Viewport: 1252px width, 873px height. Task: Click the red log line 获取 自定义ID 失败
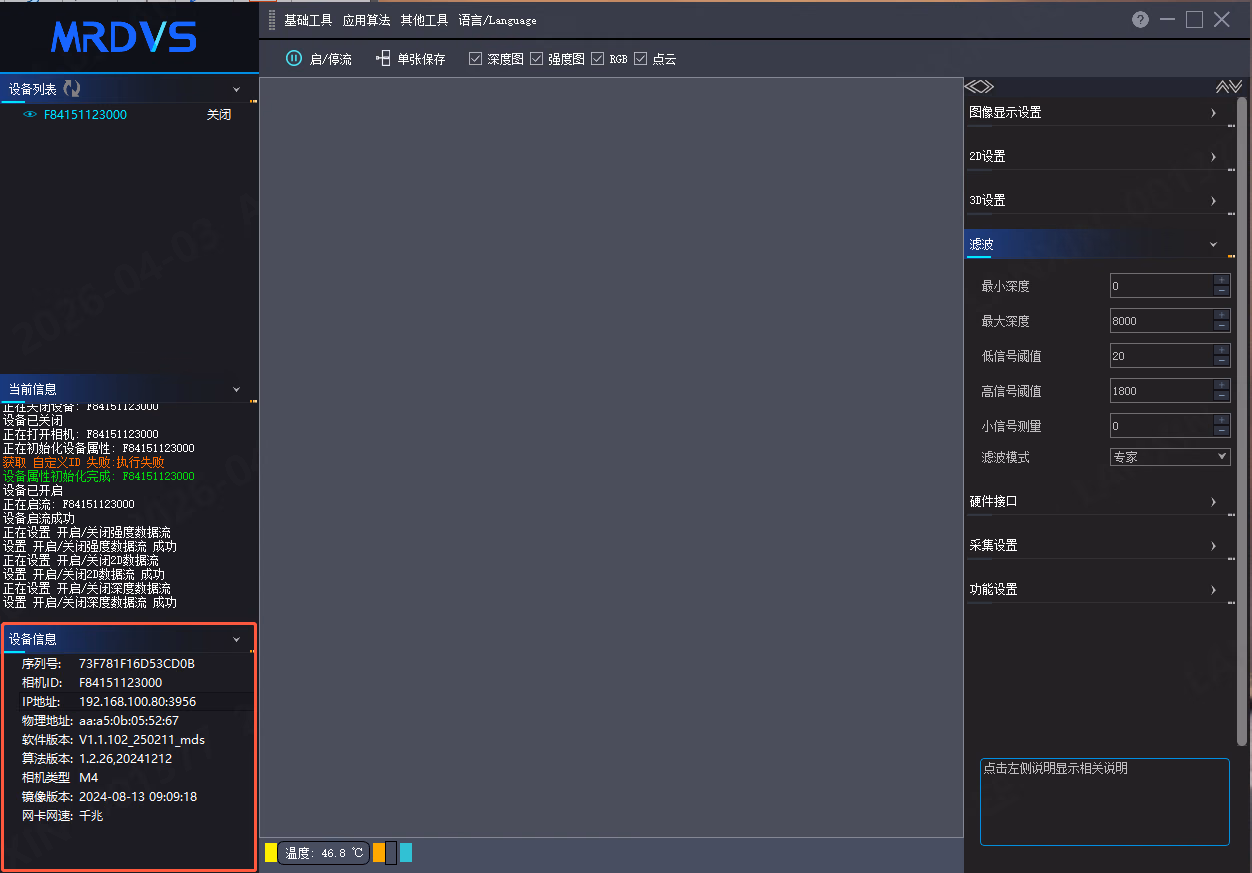click(x=84, y=463)
